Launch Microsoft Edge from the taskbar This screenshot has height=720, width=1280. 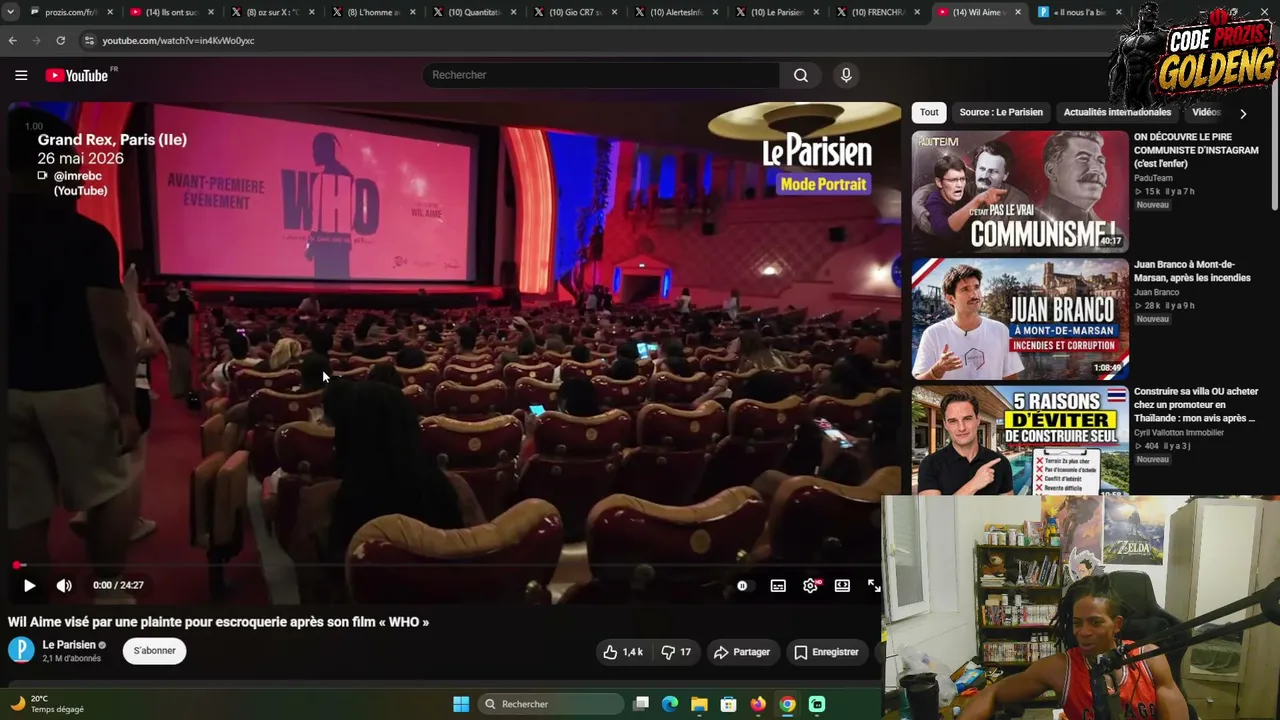pyautogui.click(x=670, y=704)
